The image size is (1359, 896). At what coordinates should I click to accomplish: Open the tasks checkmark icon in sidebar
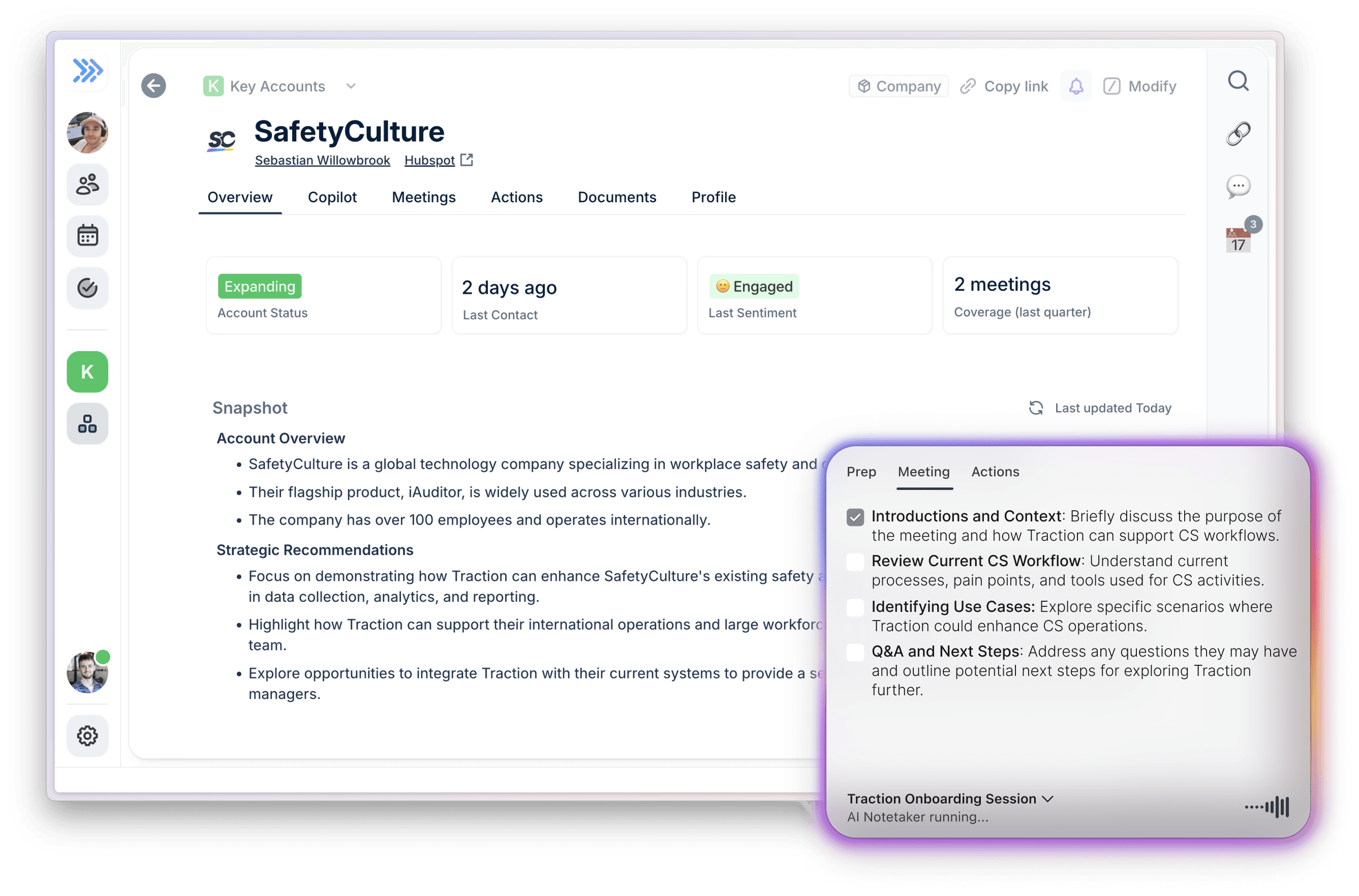[87, 288]
